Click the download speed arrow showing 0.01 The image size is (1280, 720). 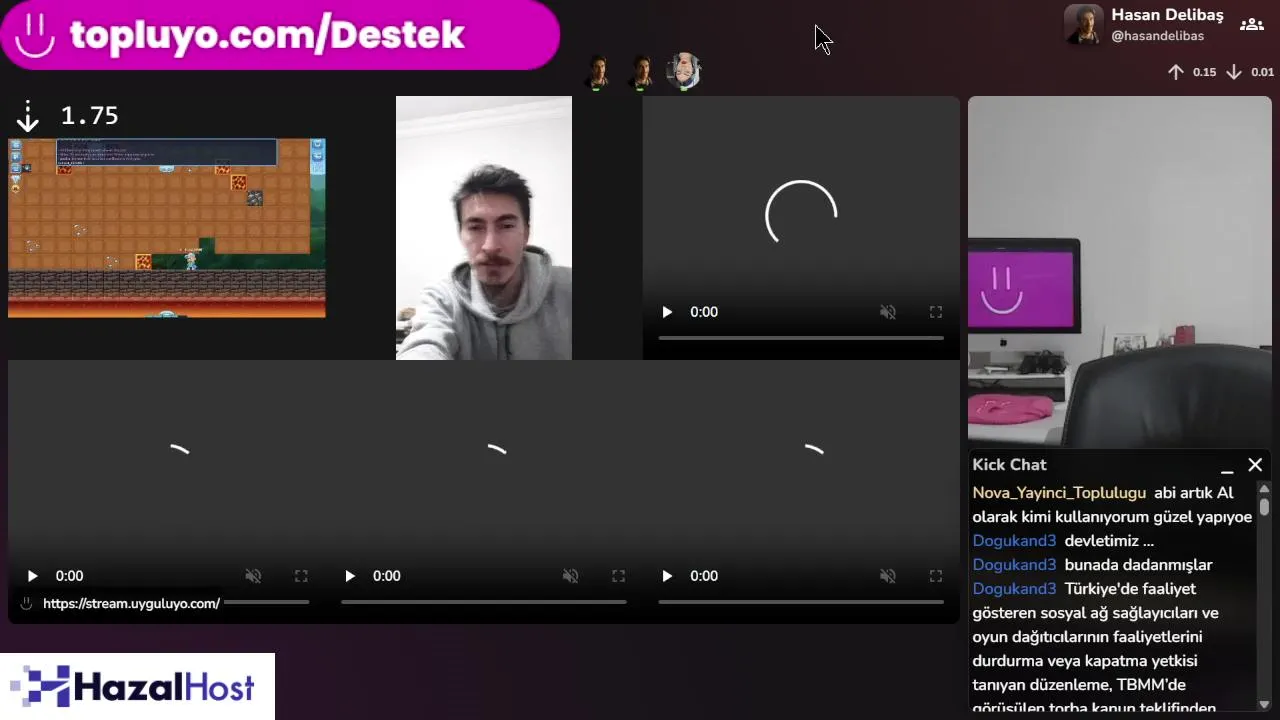click(1234, 72)
